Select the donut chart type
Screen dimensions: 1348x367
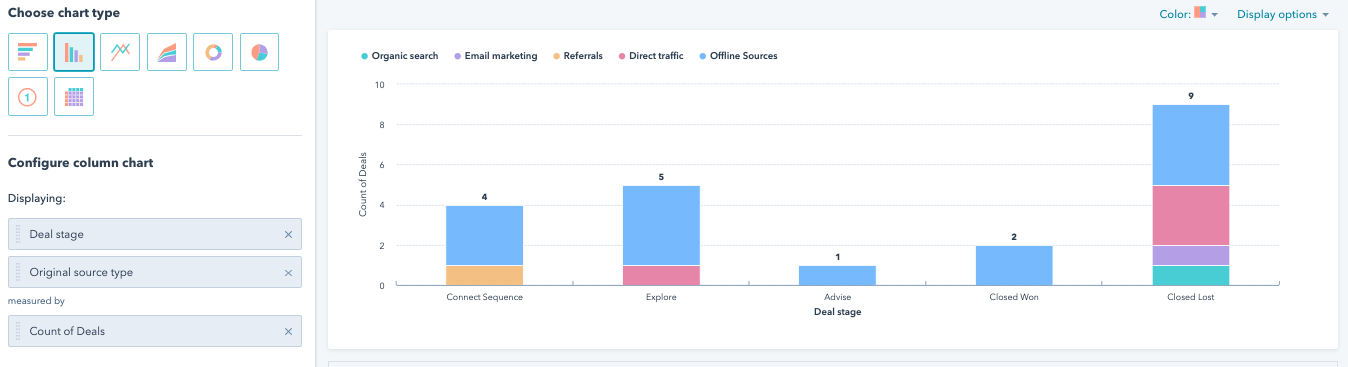(x=213, y=52)
